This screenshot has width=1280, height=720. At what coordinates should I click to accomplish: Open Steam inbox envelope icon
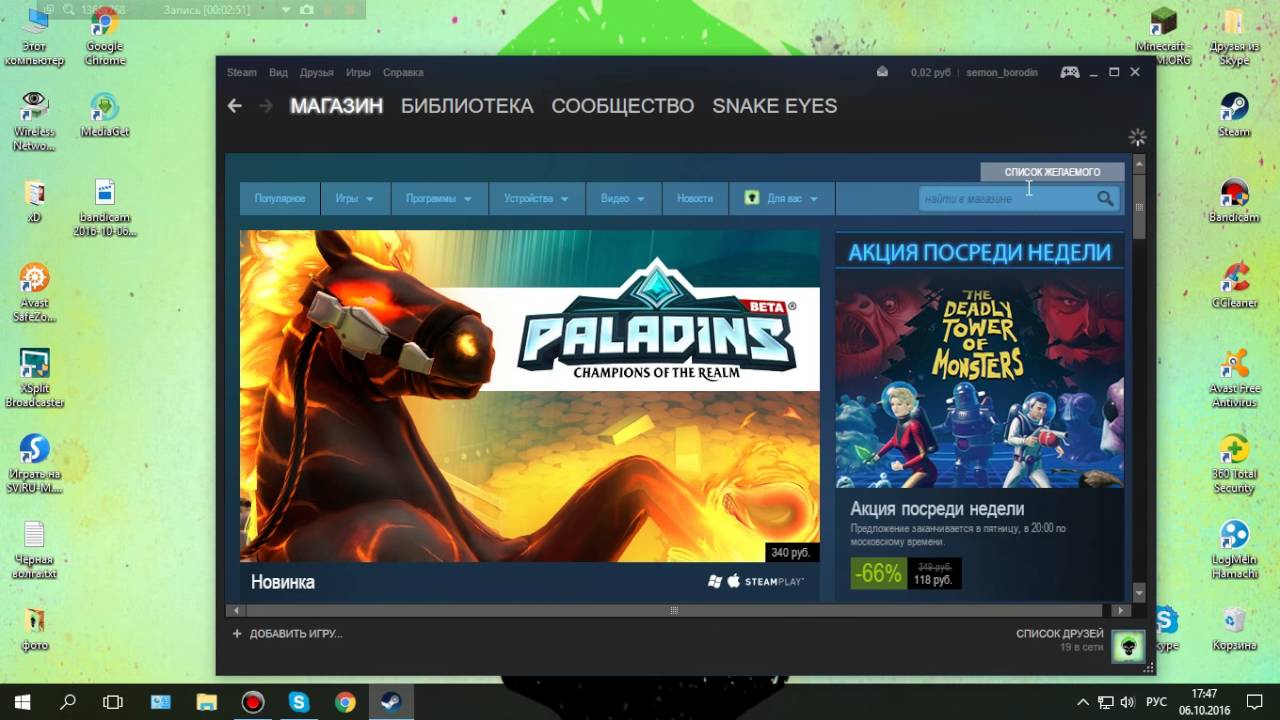click(x=882, y=72)
